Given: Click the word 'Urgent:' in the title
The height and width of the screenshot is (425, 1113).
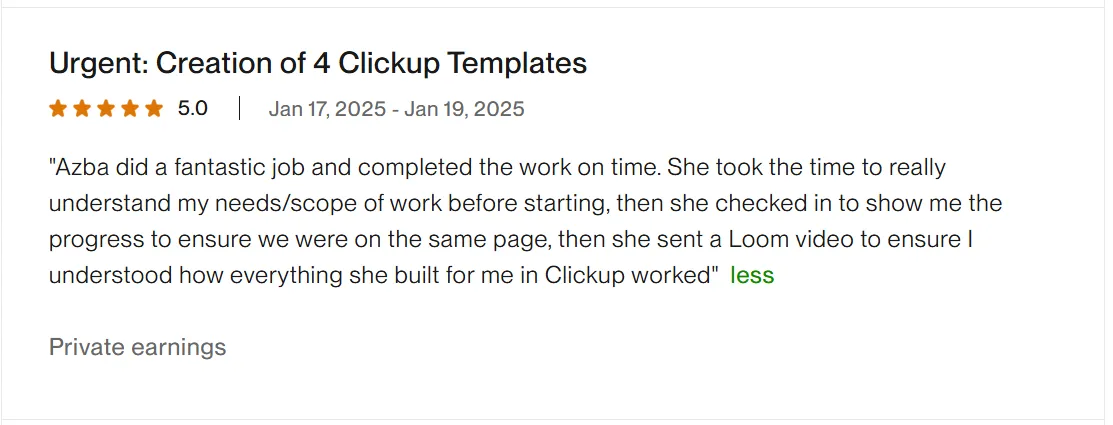Looking at the screenshot, I should [98, 64].
